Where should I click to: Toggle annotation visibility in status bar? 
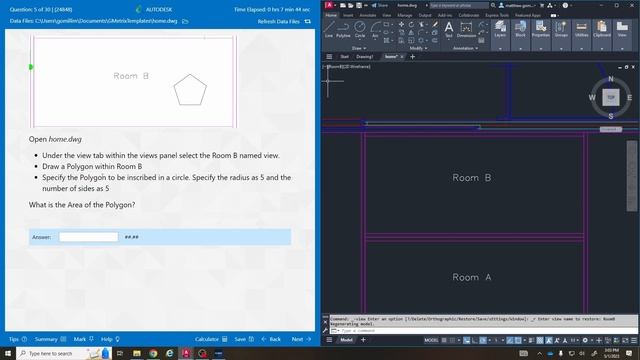coord(549,340)
